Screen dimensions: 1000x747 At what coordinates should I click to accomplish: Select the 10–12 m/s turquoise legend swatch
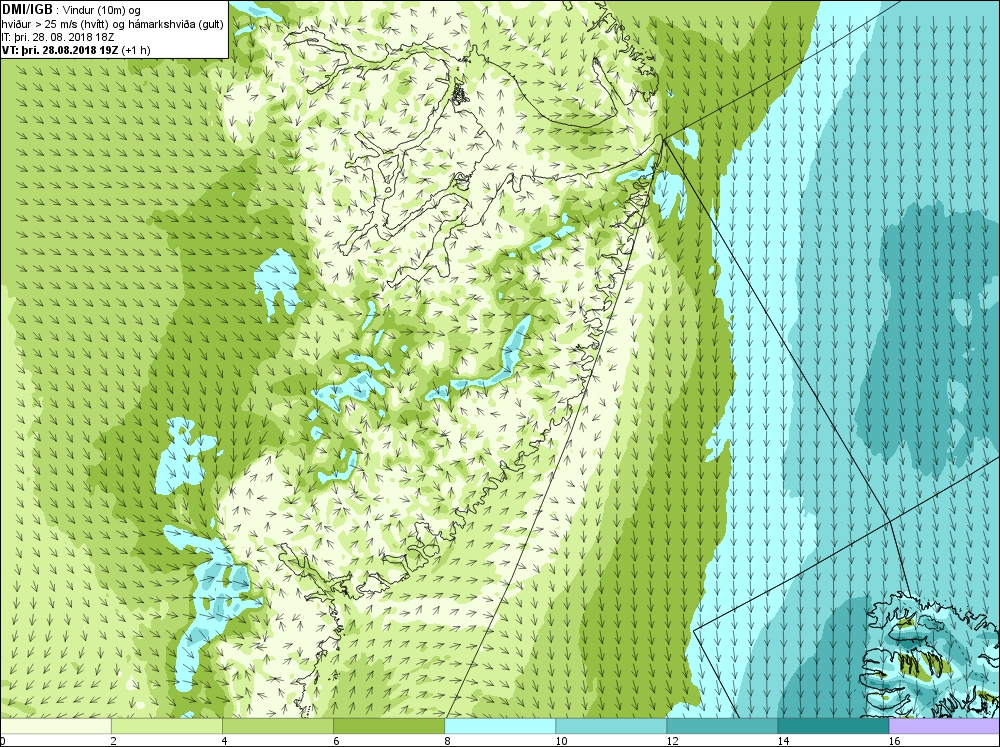(611, 726)
